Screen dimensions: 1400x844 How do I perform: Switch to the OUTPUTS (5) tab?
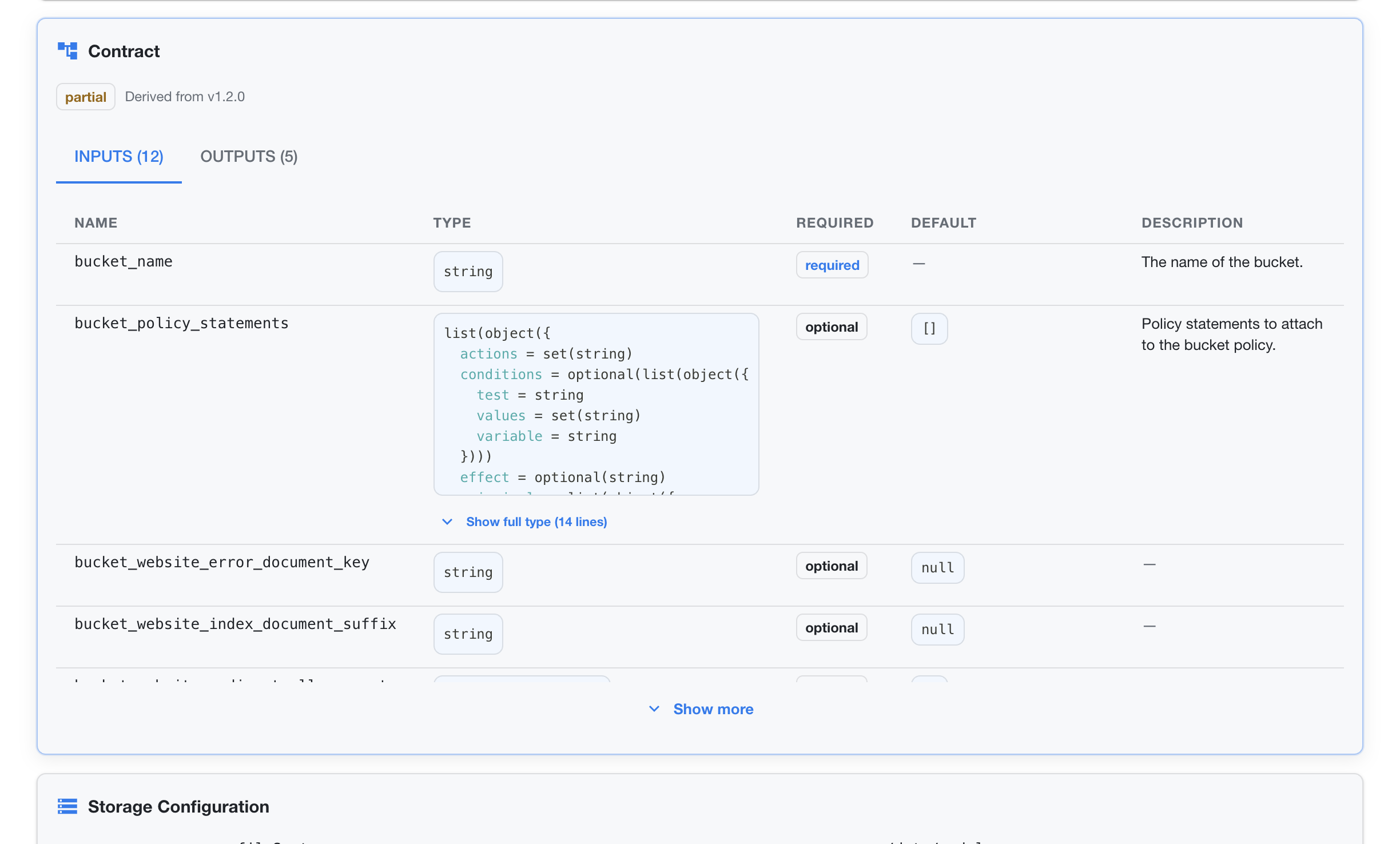pyautogui.click(x=249, y=157)
